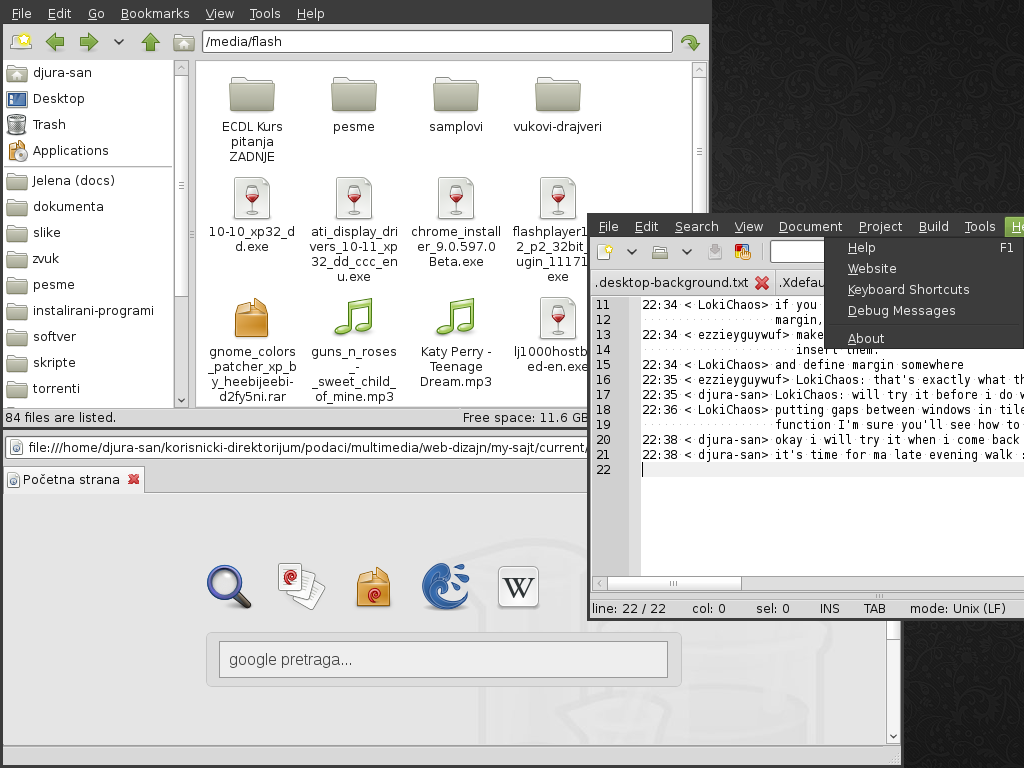1024x768 pixels.
Task: Reload the /media/flash folder view
Action: 689,42
